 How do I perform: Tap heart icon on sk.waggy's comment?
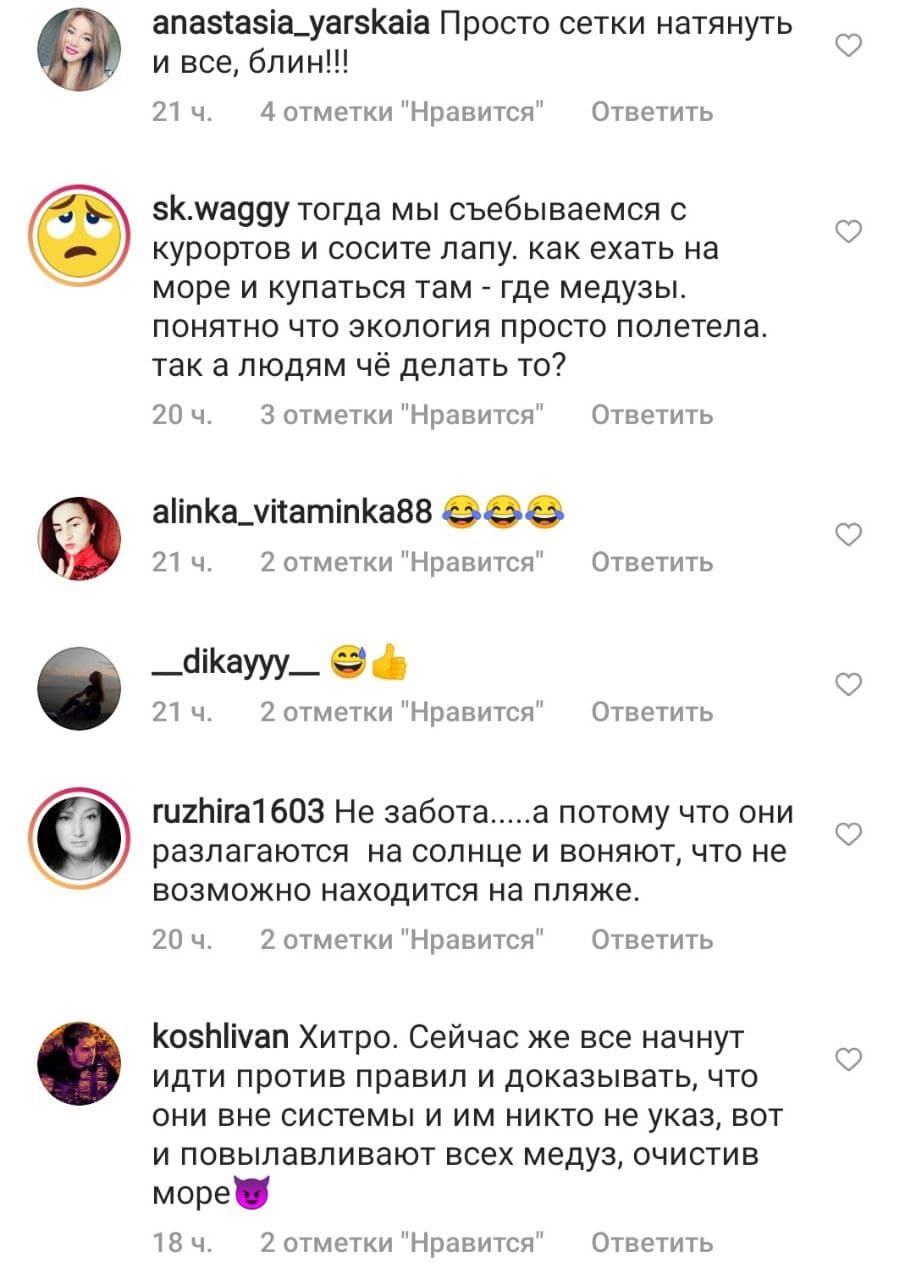click(x=848, y=232)
